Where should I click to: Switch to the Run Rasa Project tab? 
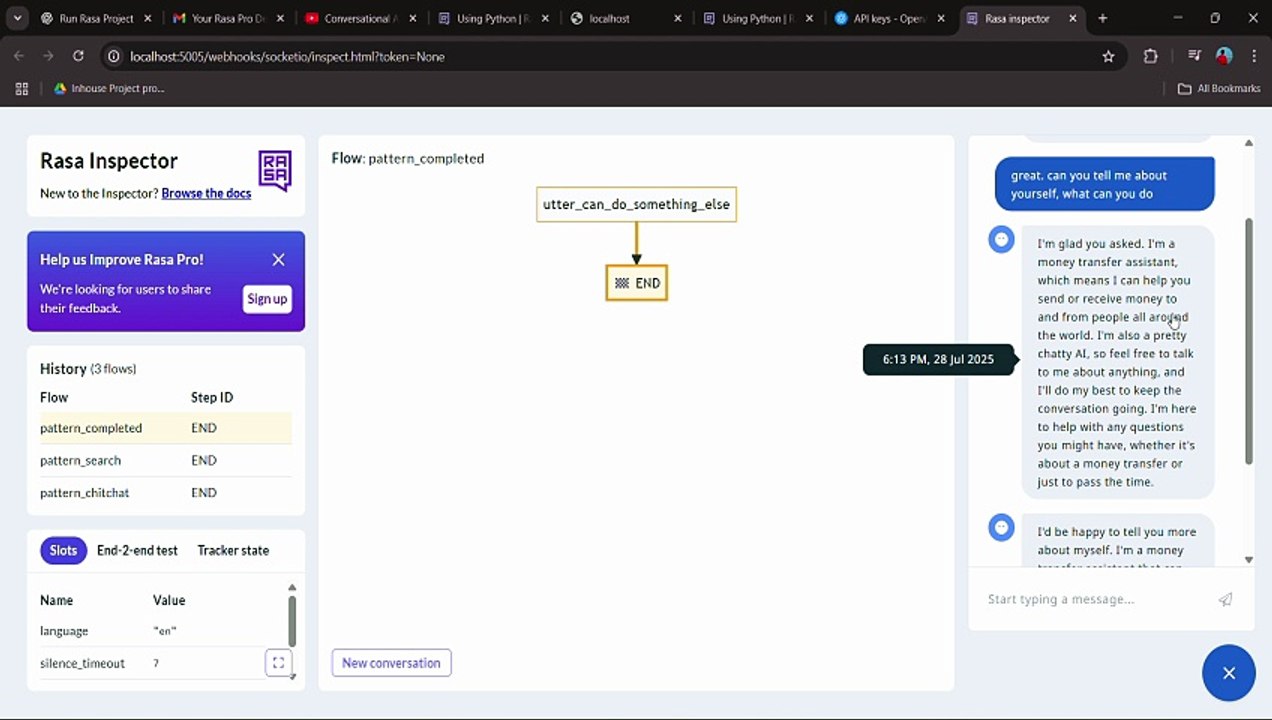click(95, 18)
